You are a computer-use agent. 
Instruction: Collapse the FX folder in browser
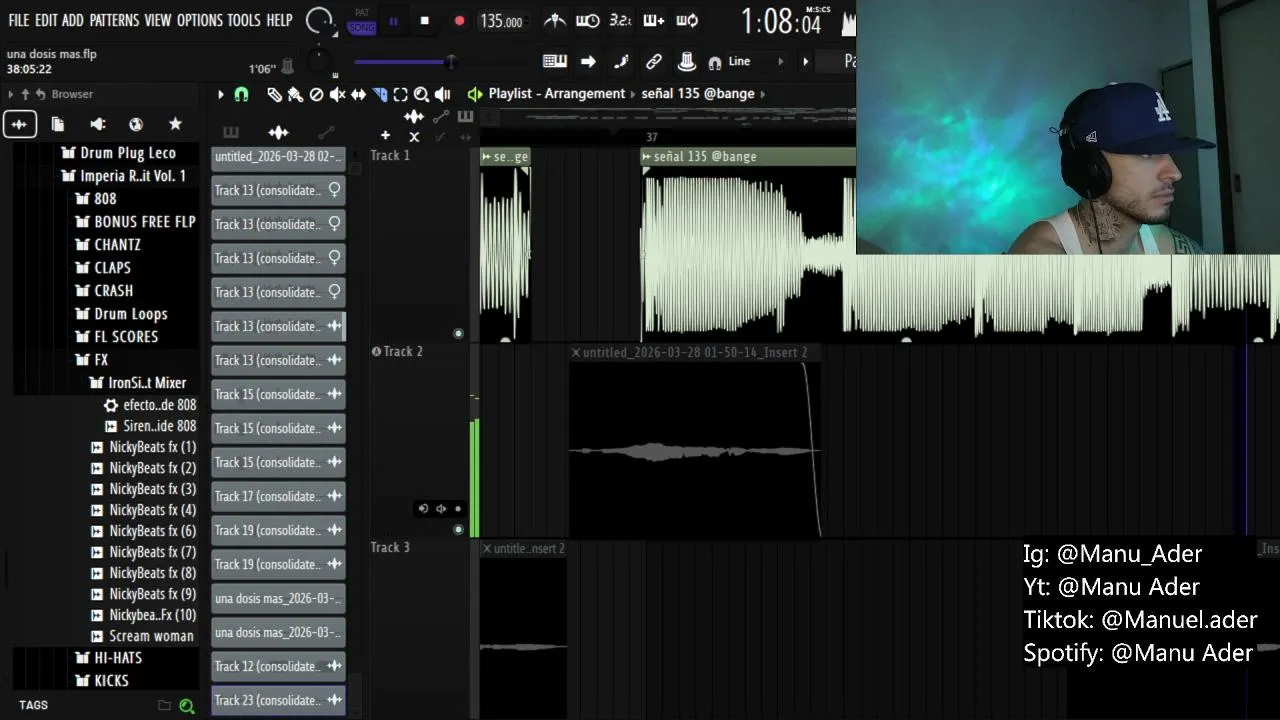point(92,360)
